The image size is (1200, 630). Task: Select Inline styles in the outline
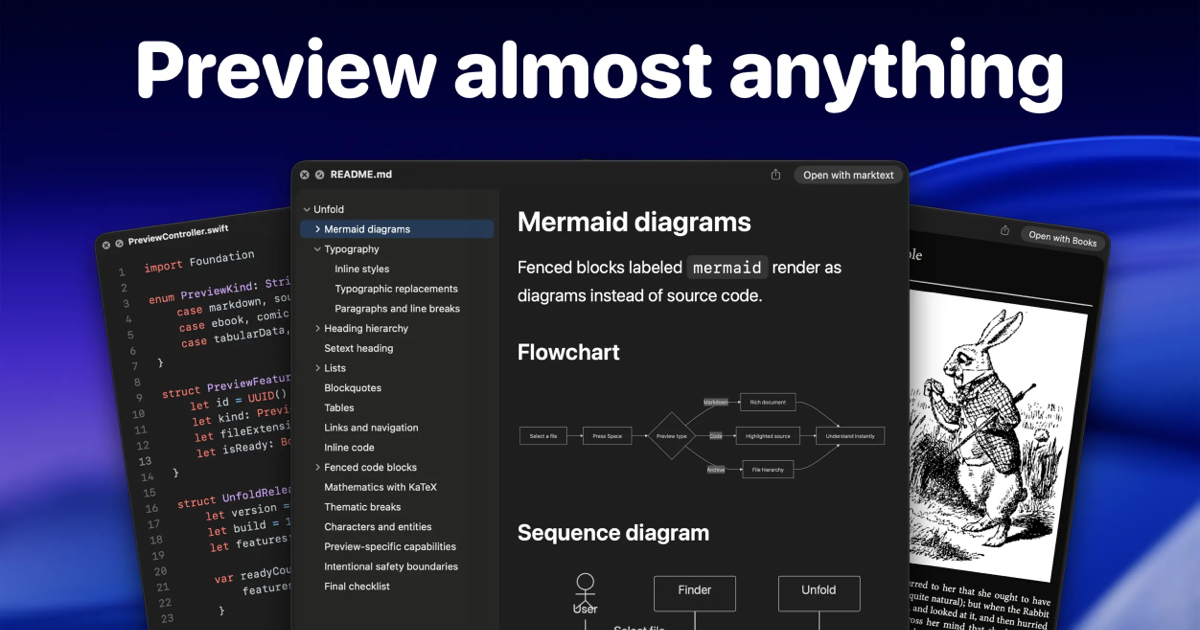pyautogui.click(x=362, y=269)
